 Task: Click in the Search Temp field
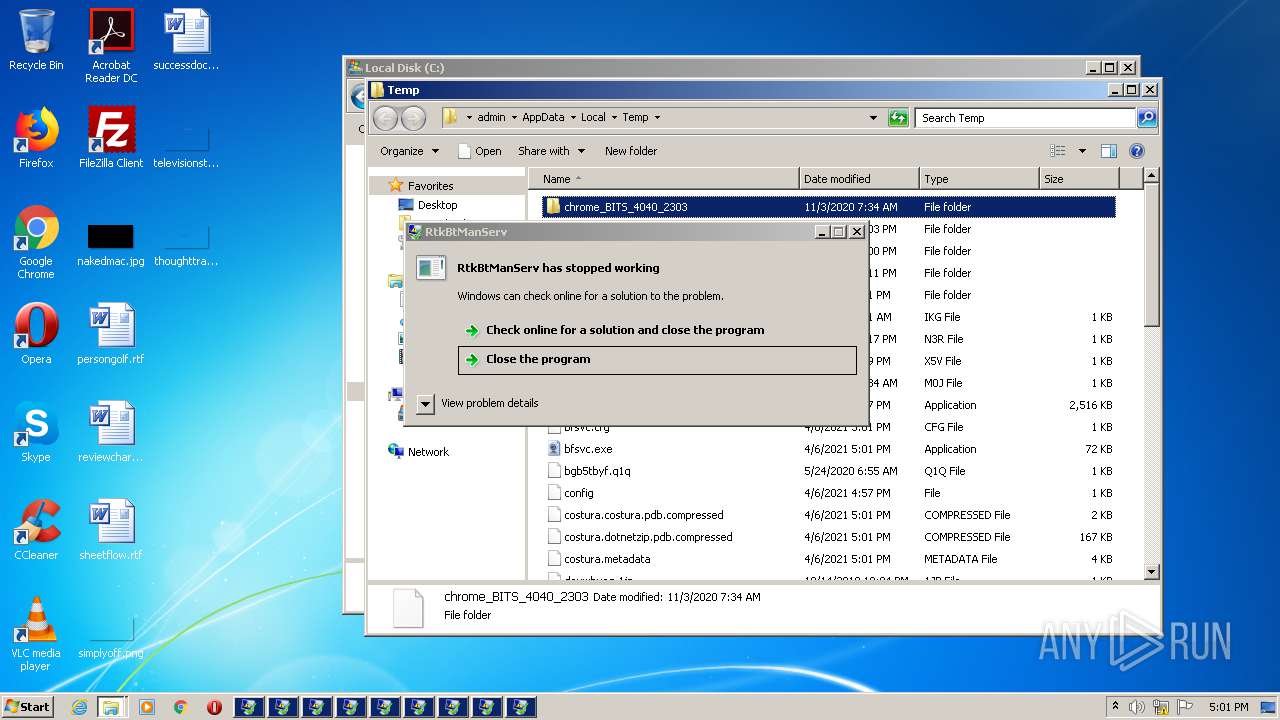coord(1025,118)
